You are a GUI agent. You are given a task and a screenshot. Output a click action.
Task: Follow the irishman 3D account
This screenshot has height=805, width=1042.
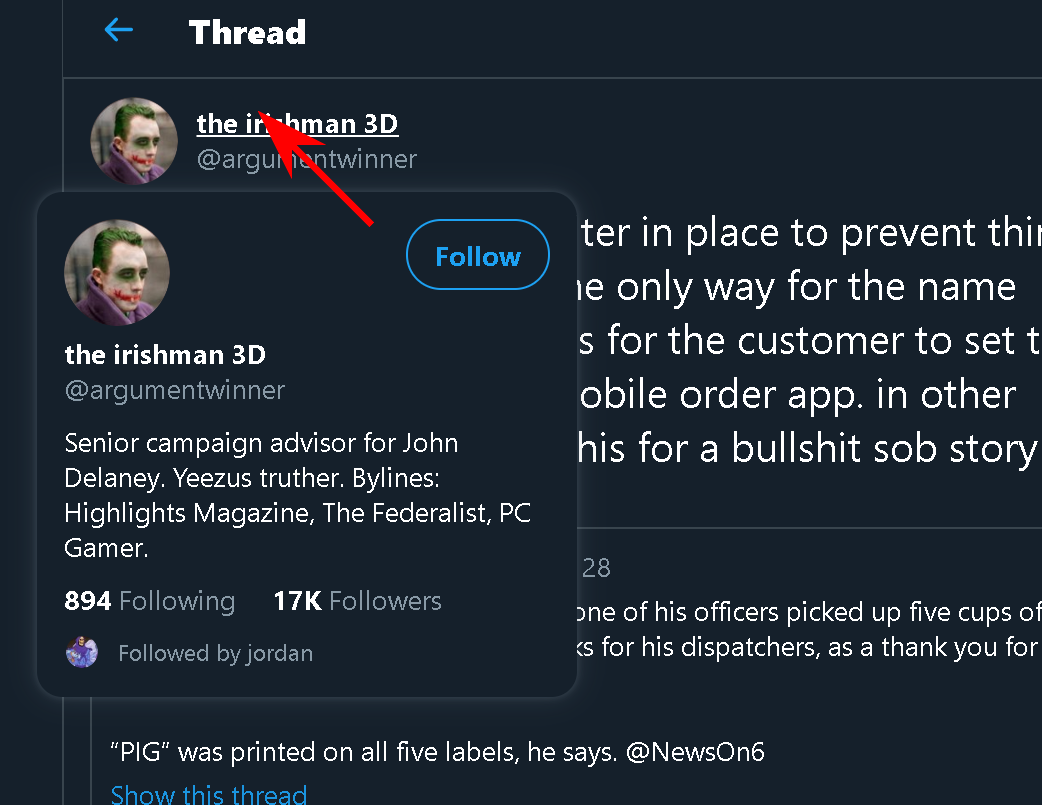click(477, 256)
